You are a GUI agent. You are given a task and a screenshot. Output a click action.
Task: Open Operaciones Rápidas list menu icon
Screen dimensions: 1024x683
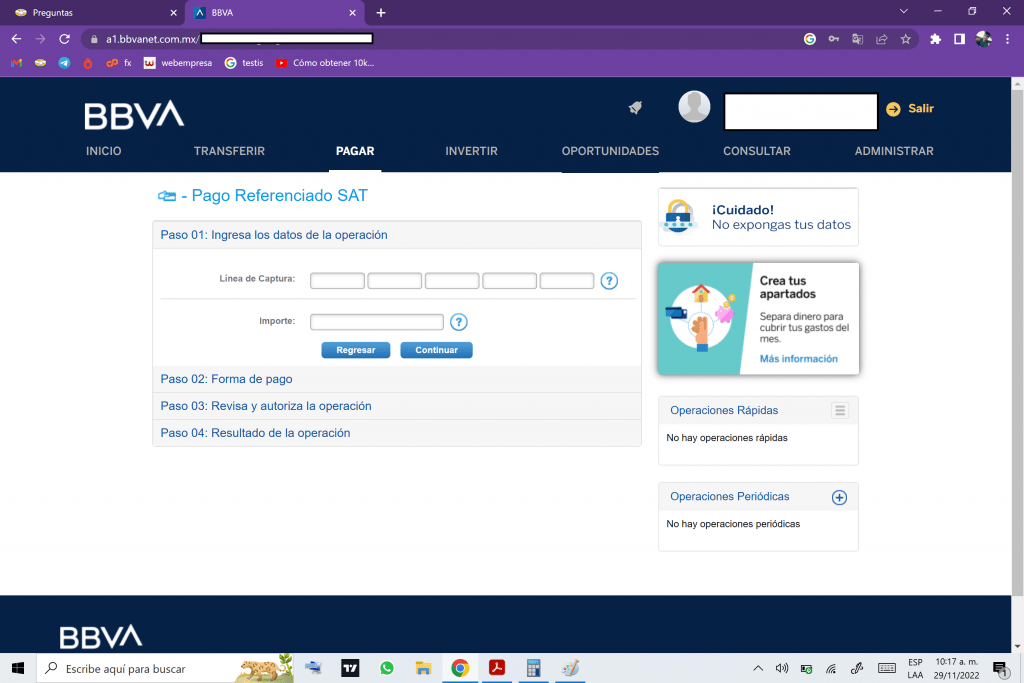pyautogui.click(x=840, y=410)
